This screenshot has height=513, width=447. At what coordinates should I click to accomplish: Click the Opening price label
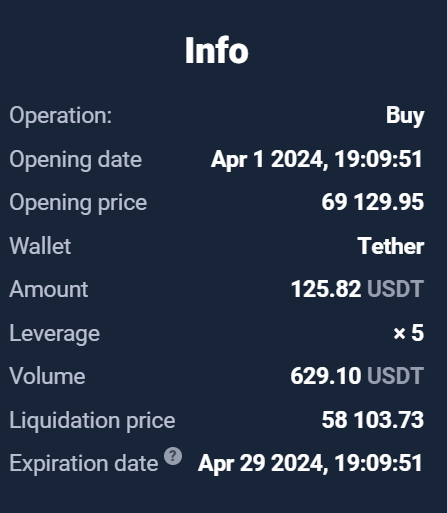[78, 203]
